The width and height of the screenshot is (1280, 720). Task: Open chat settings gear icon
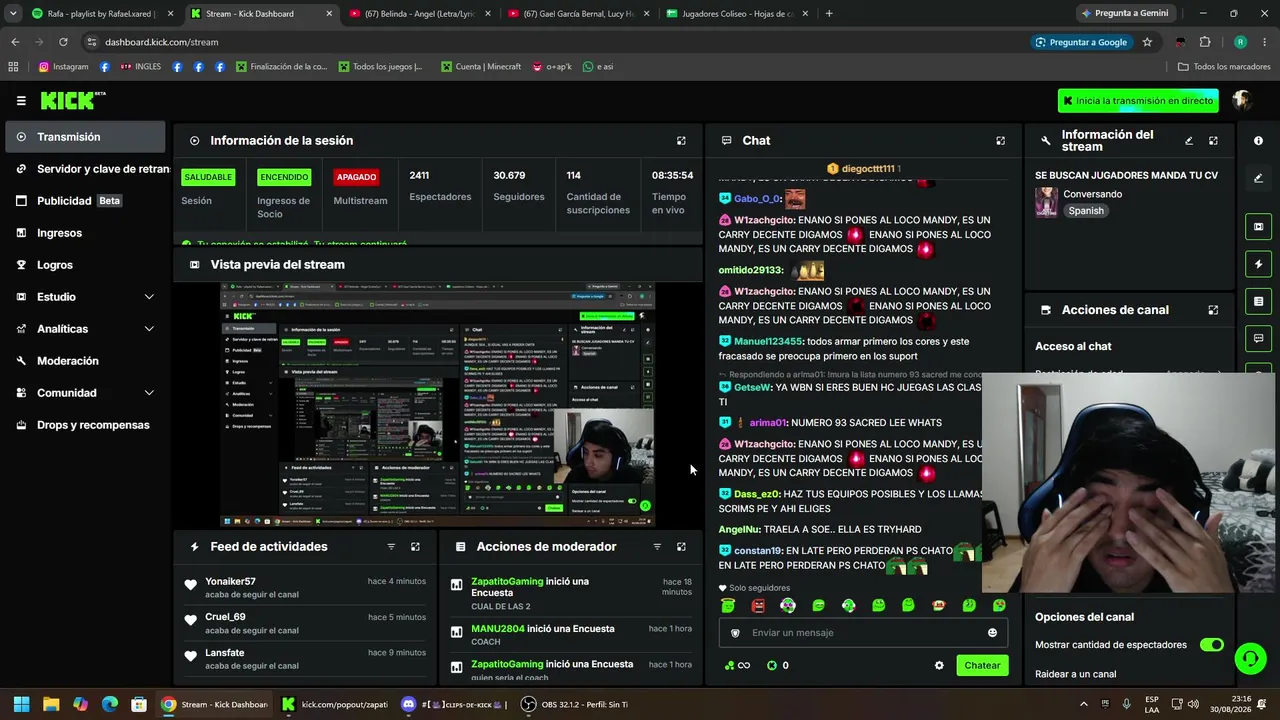coord(939,666)
